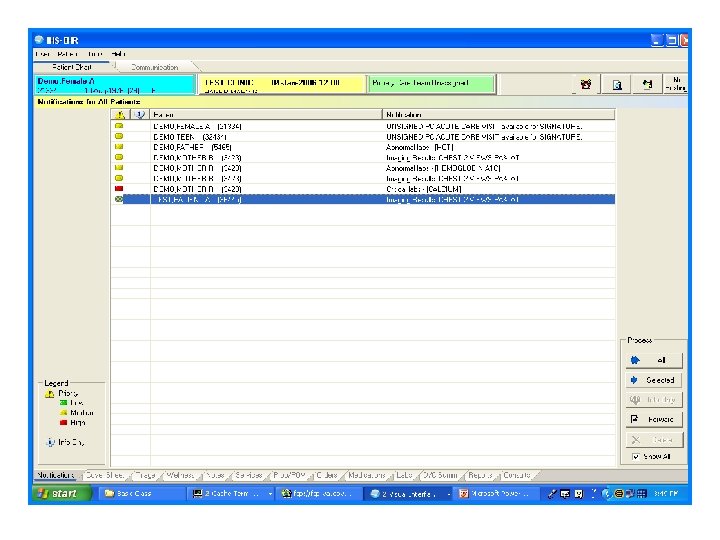720x540 pixels.
Task: Sort by the Patient column header
Action: pyautogui.click(x=266, y=114)
